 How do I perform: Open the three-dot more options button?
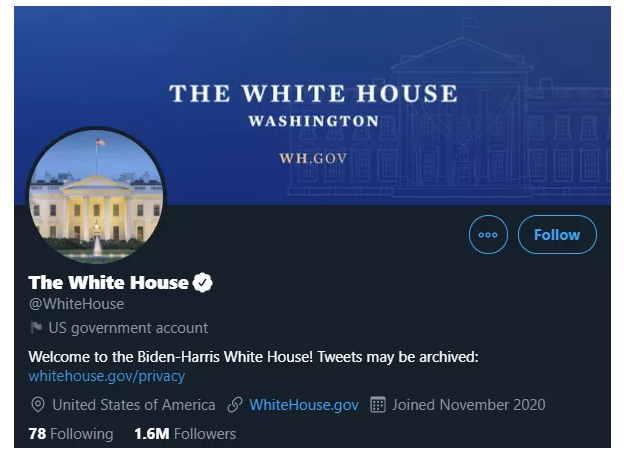[x=488, y=235]
